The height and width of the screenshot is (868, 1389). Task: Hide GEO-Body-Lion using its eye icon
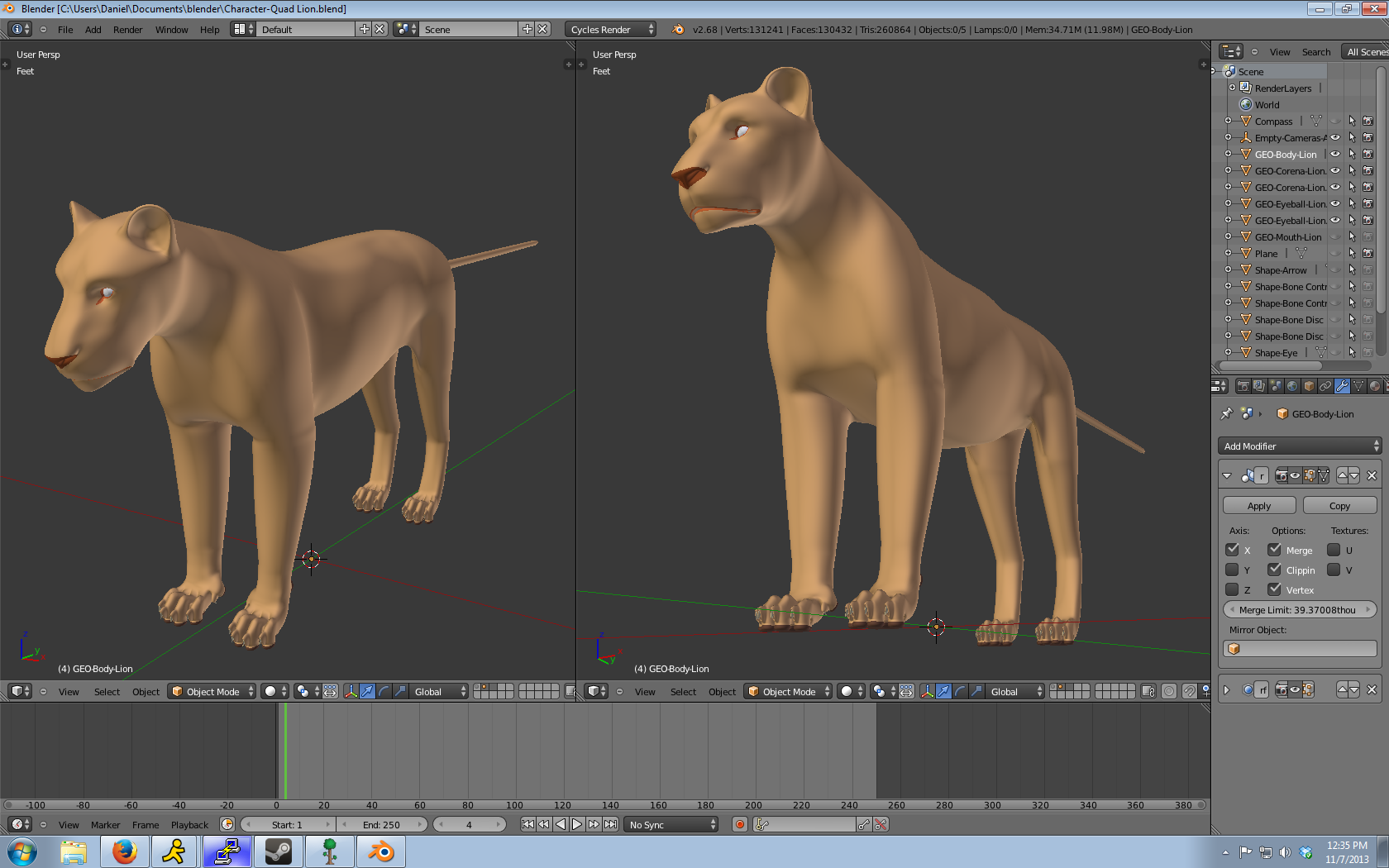(1335, 154)
